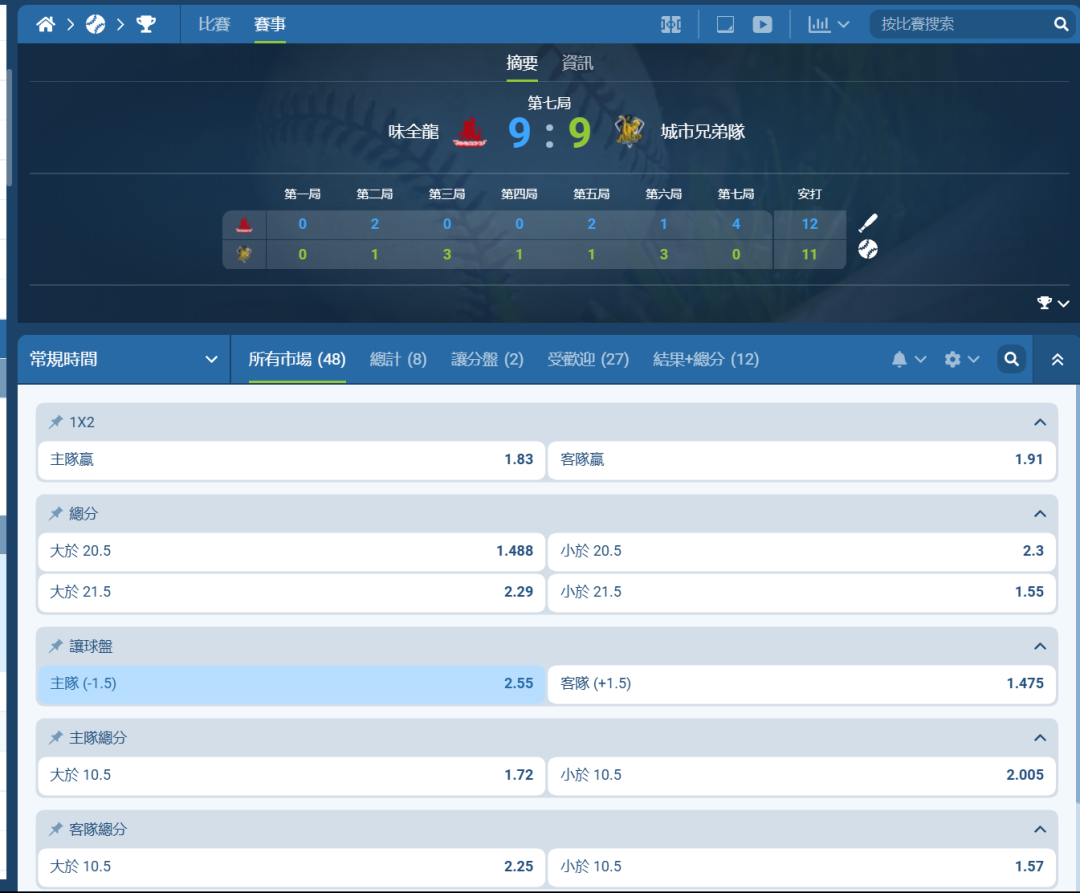This screenshot has height=893, width=1080.
Task: Select 客隊總分 小於 10.5 at 1.57
Action: (x=802, y=867)
